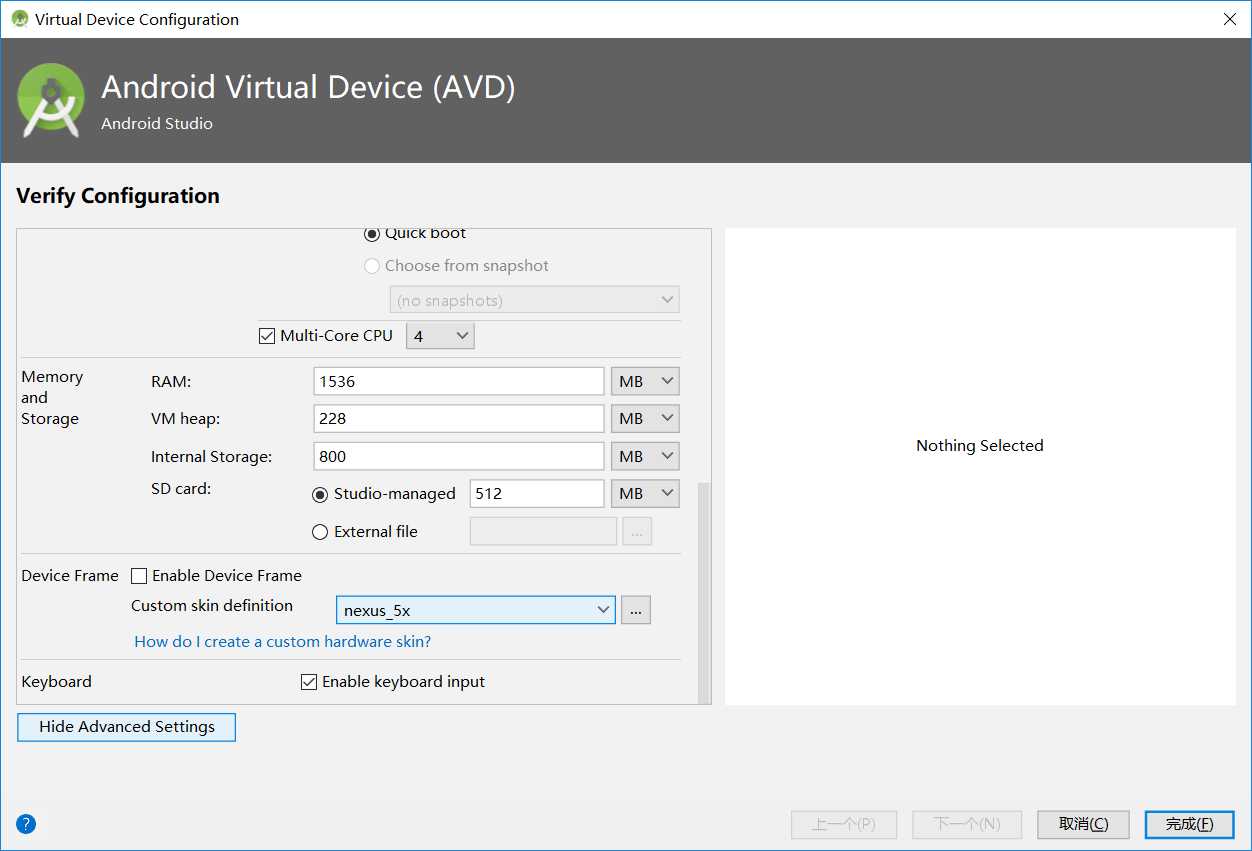Open RAM unit MB dropdown
Image resolution: width=1252 pixels, height=851 pixels.
tap(645, 381)
